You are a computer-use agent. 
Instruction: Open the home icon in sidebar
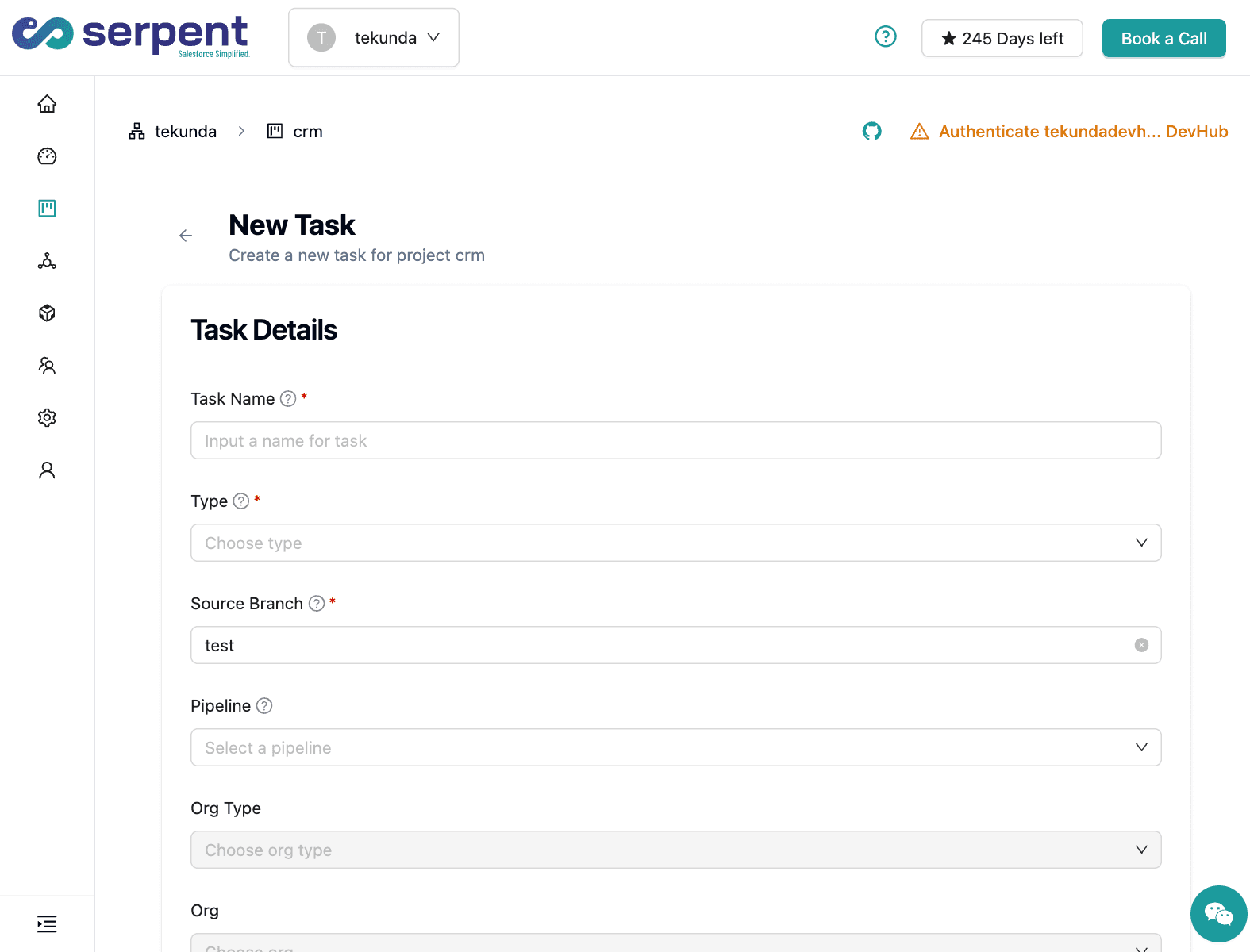[x=47, y=104]
